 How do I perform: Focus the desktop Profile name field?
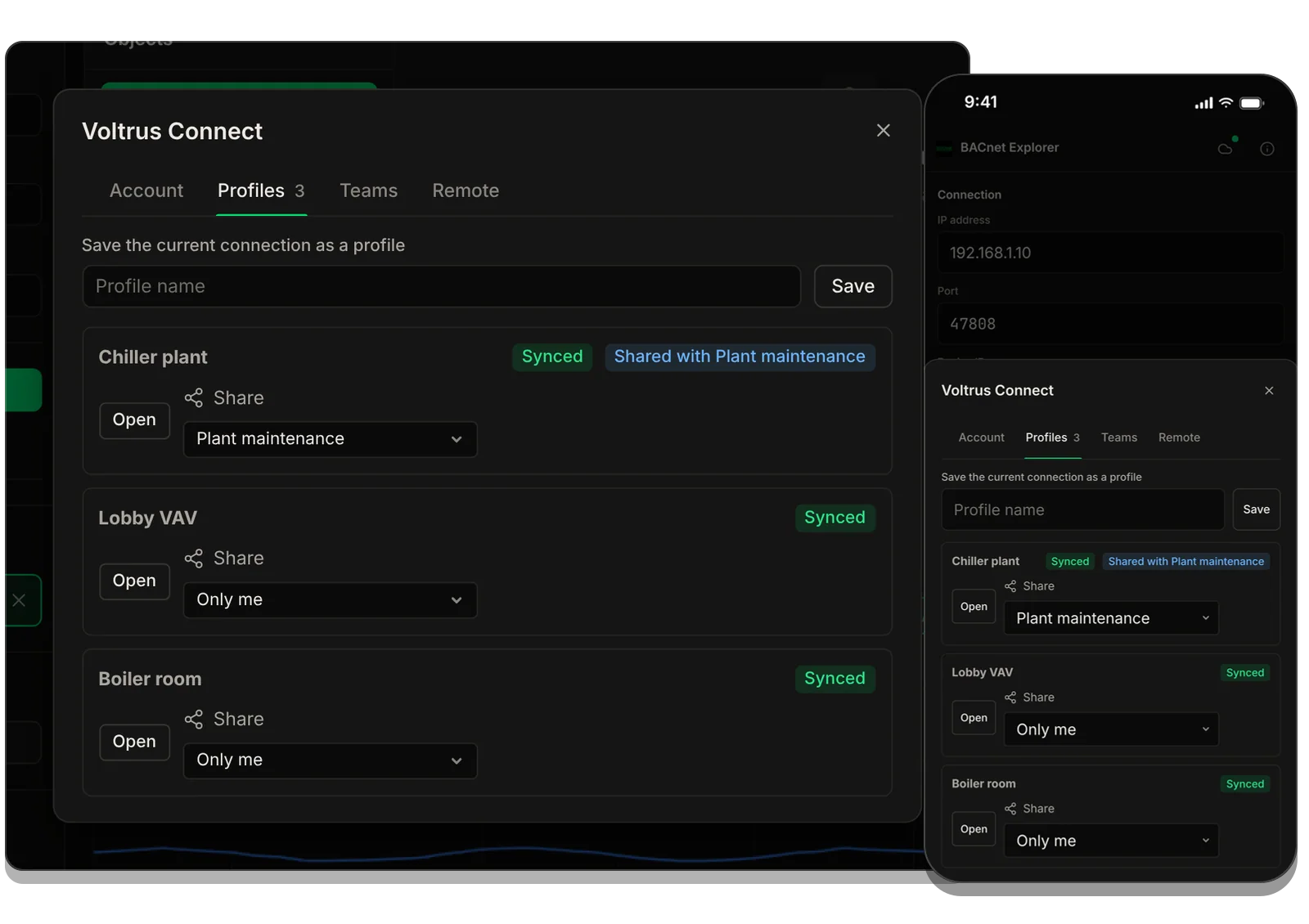(442, 286)
